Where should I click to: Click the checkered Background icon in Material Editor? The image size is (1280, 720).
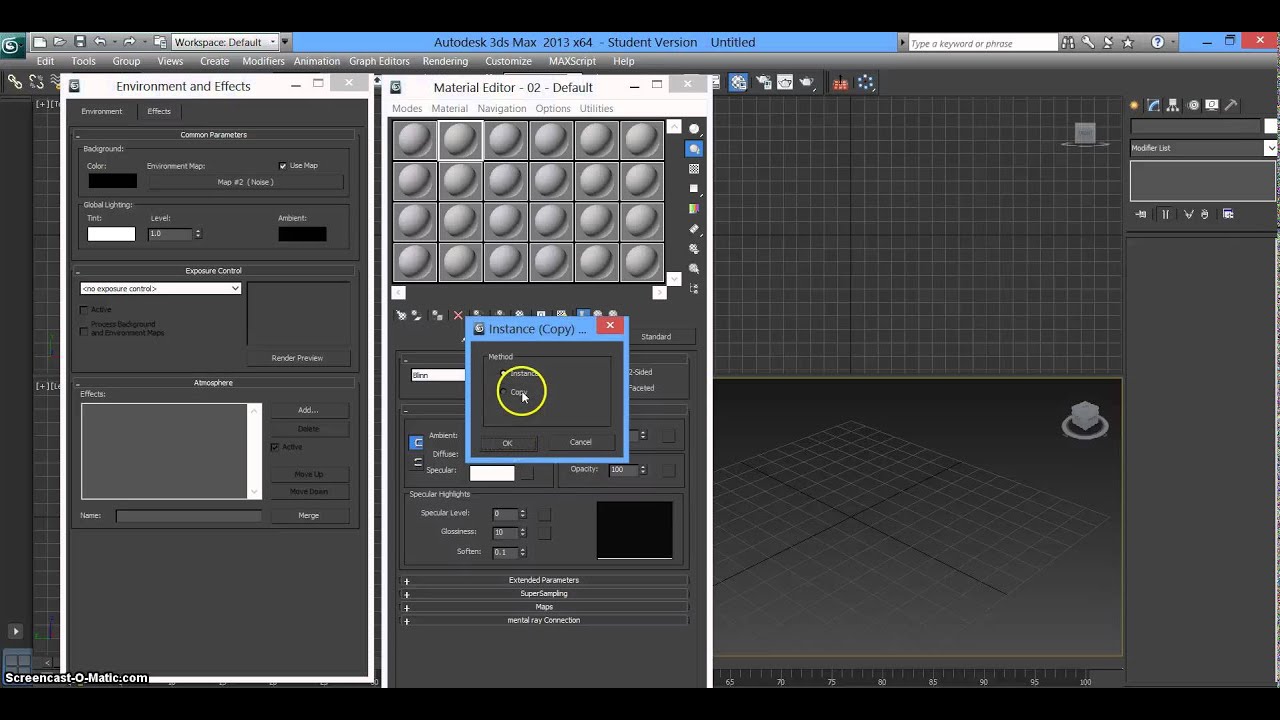(x=694, y=169)
